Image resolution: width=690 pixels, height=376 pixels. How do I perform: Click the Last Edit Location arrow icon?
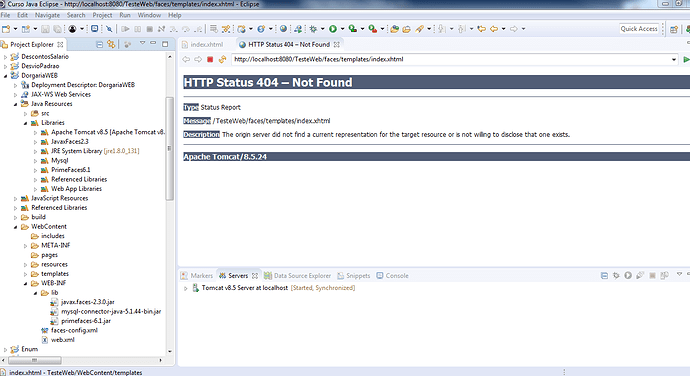point(482,29)
